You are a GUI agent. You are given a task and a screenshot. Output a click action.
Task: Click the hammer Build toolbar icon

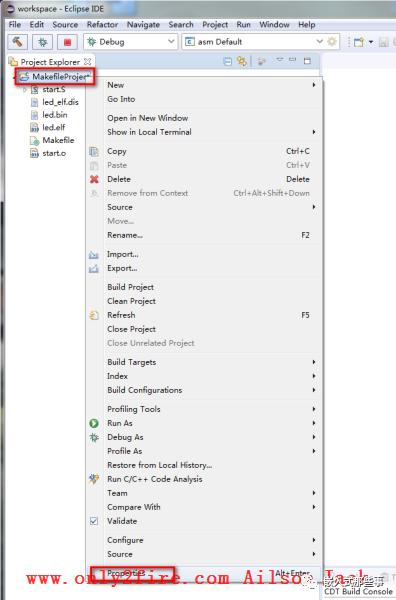pyautogui.click(x=17, y=42)
